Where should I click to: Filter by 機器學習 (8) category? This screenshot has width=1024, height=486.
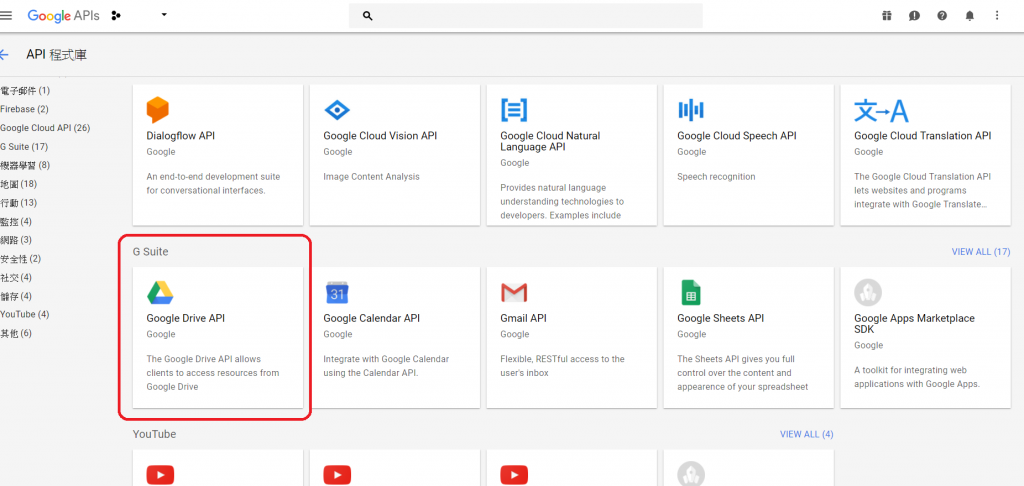[25, 165]
